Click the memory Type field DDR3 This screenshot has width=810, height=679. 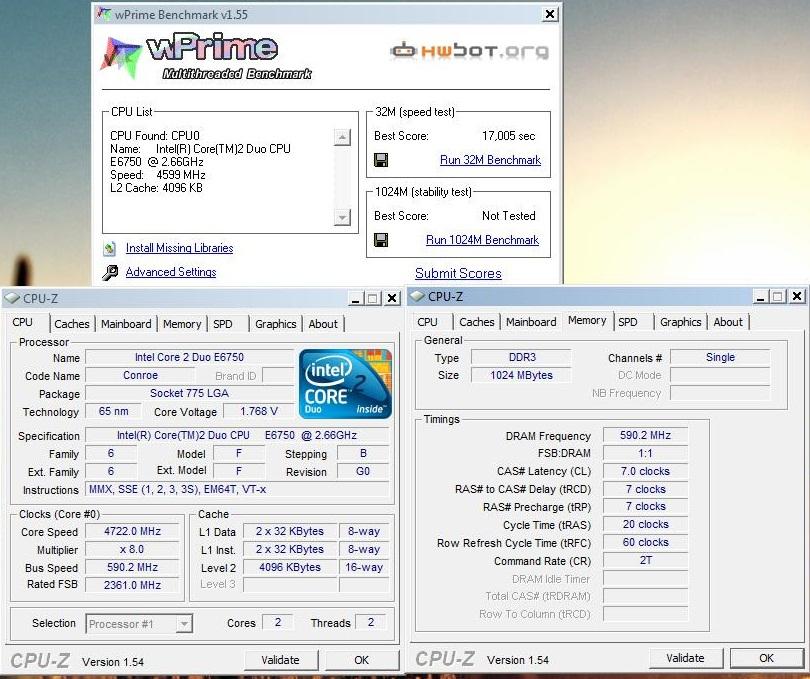pyautogui.click(x=522, y=357)
